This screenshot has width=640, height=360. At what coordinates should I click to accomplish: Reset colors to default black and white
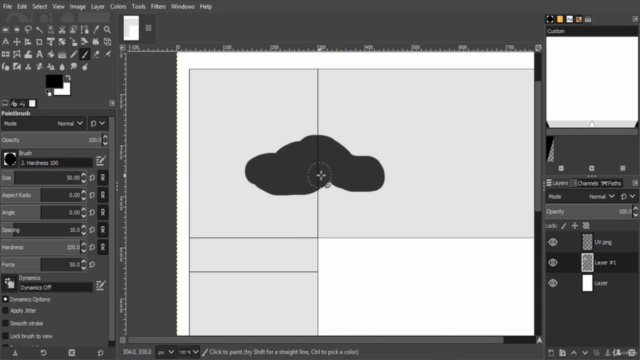click(48, 93)
